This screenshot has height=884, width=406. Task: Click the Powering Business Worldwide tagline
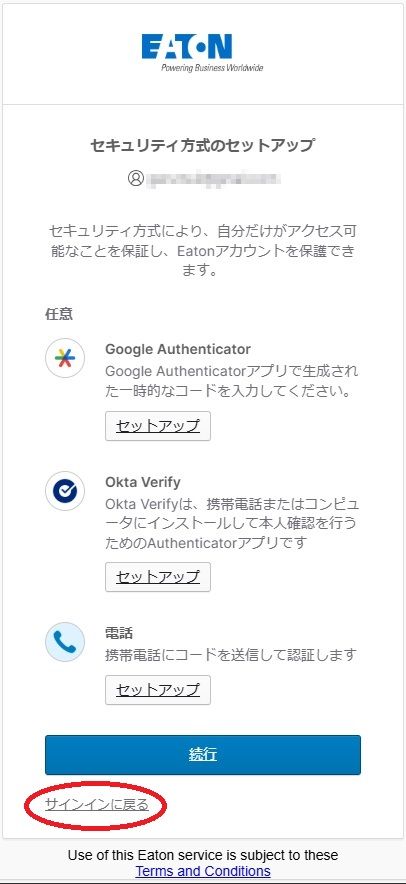point(212,68)
